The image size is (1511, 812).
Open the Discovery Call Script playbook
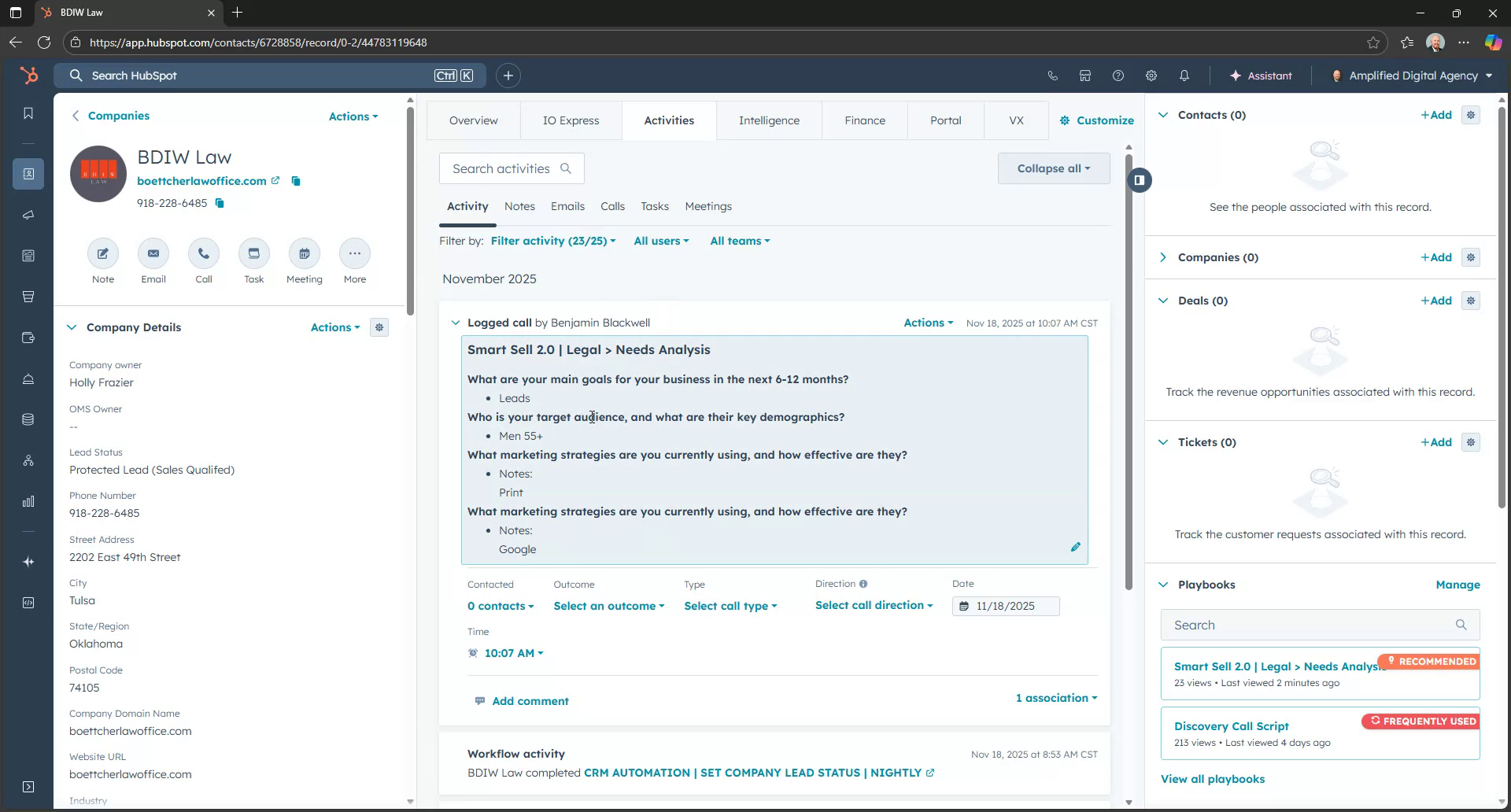click(x=1231, y=725)
